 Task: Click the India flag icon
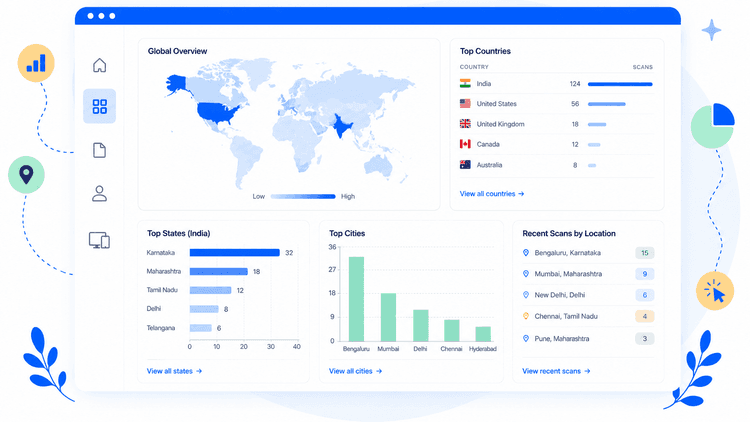coord(465,83)
